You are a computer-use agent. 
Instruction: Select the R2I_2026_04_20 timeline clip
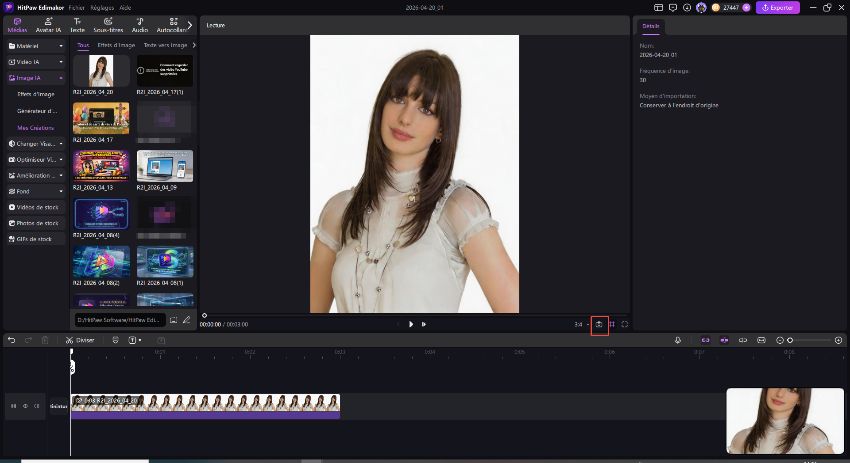205,406
